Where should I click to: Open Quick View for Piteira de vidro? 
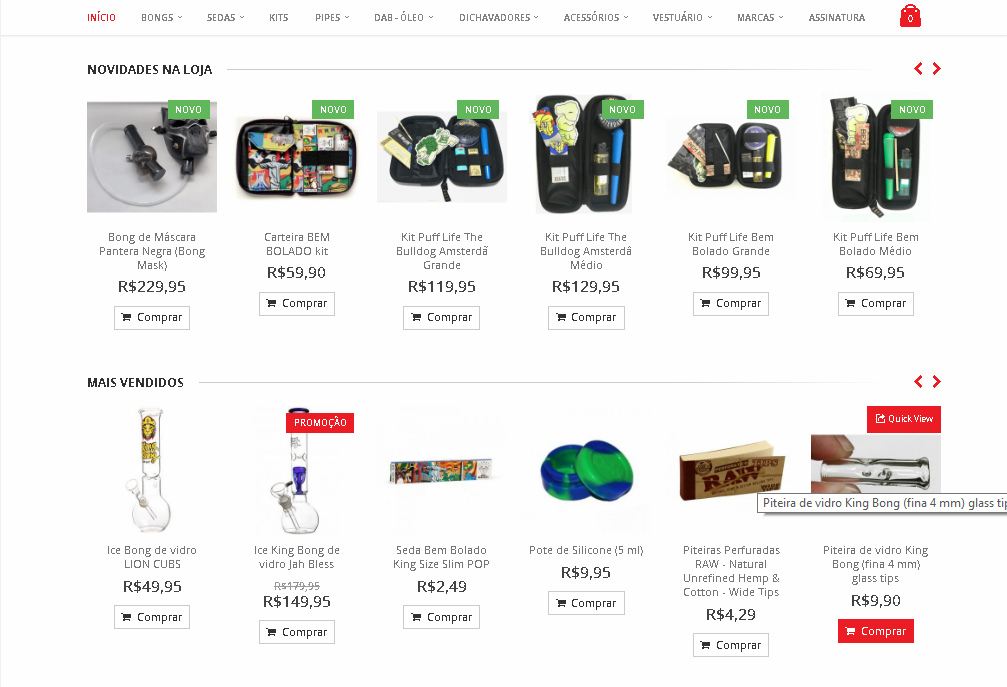tap(904, 419)
